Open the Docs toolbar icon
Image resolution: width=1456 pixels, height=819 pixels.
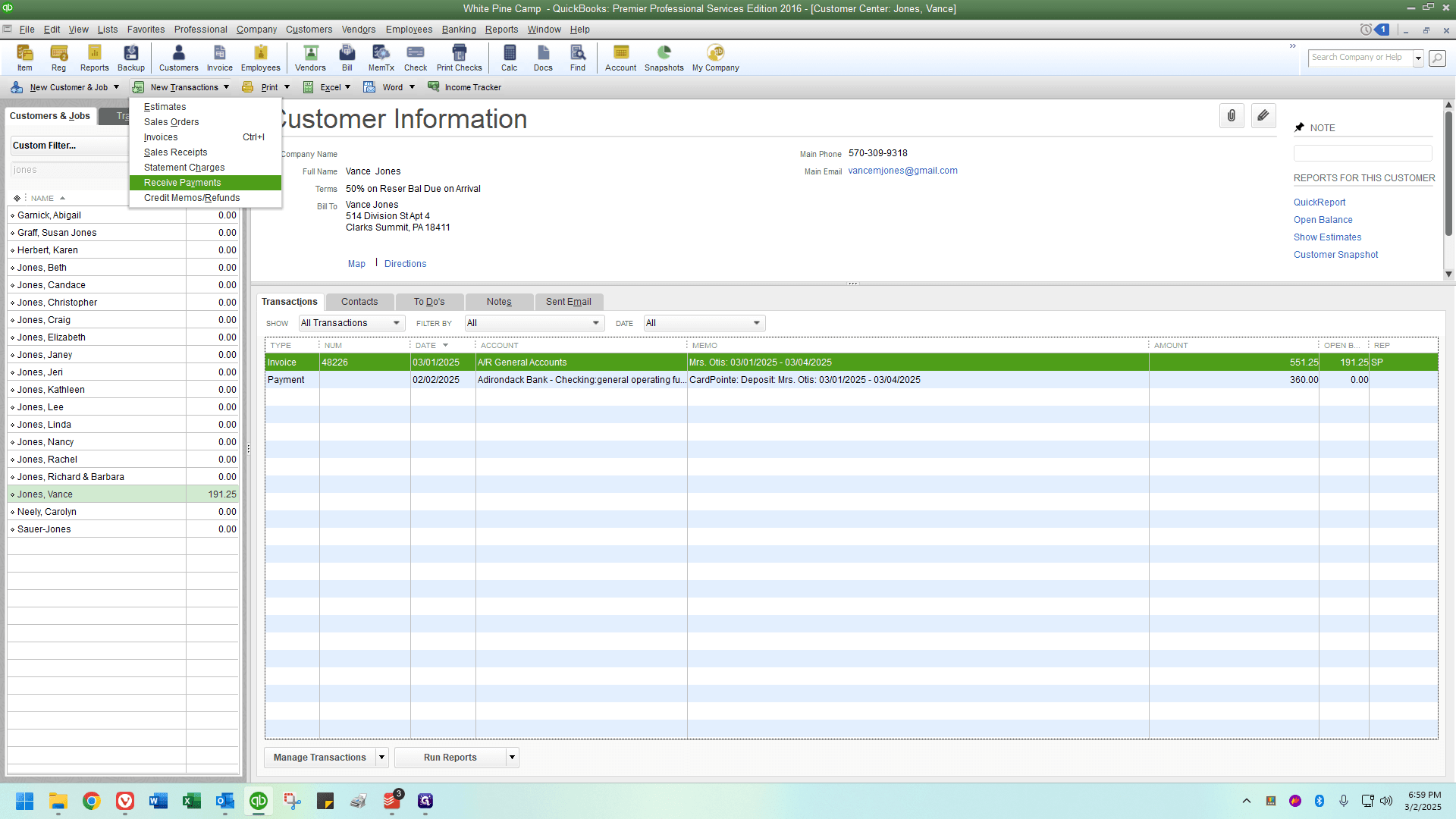point(544,58)
